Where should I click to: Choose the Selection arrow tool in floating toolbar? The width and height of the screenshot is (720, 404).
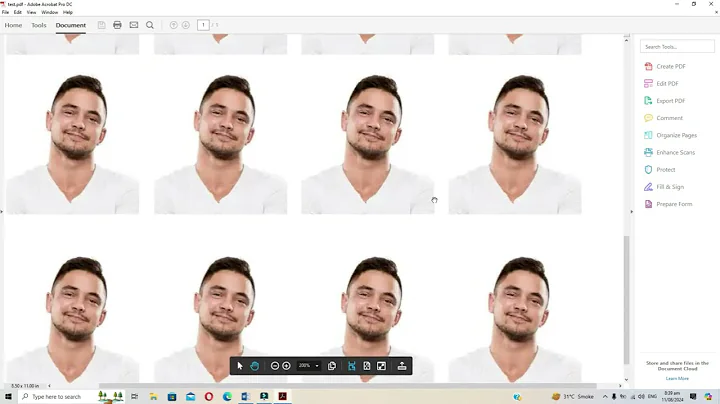coord(240,366)
